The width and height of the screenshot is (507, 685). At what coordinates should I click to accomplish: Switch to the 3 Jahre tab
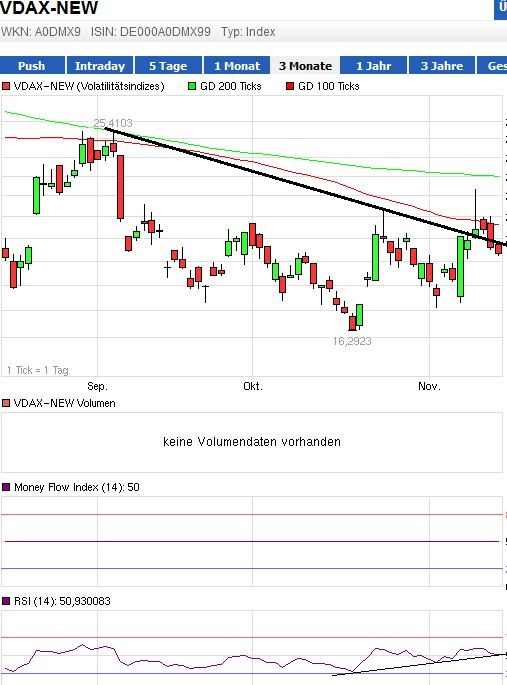click(442, 66)
